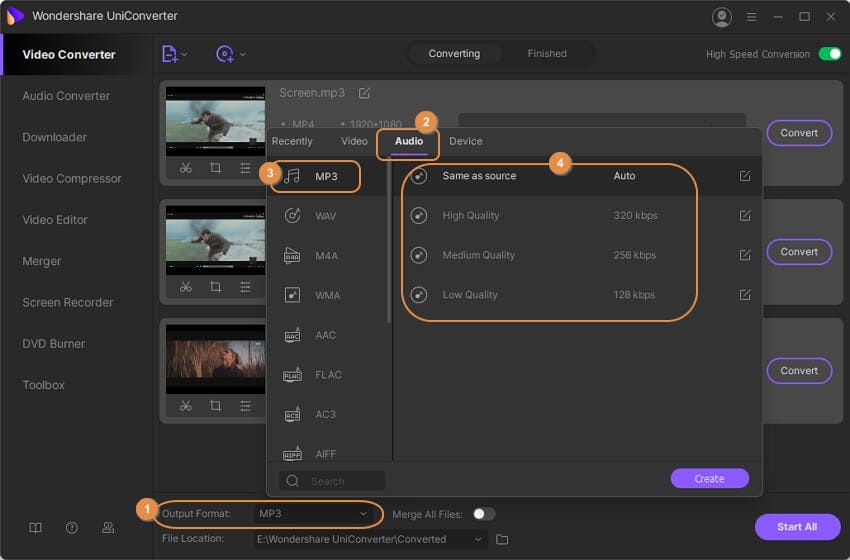This screenshot has height=560, width=850.
Task: Edit the Same as source preset
Action: click(745, 176)
